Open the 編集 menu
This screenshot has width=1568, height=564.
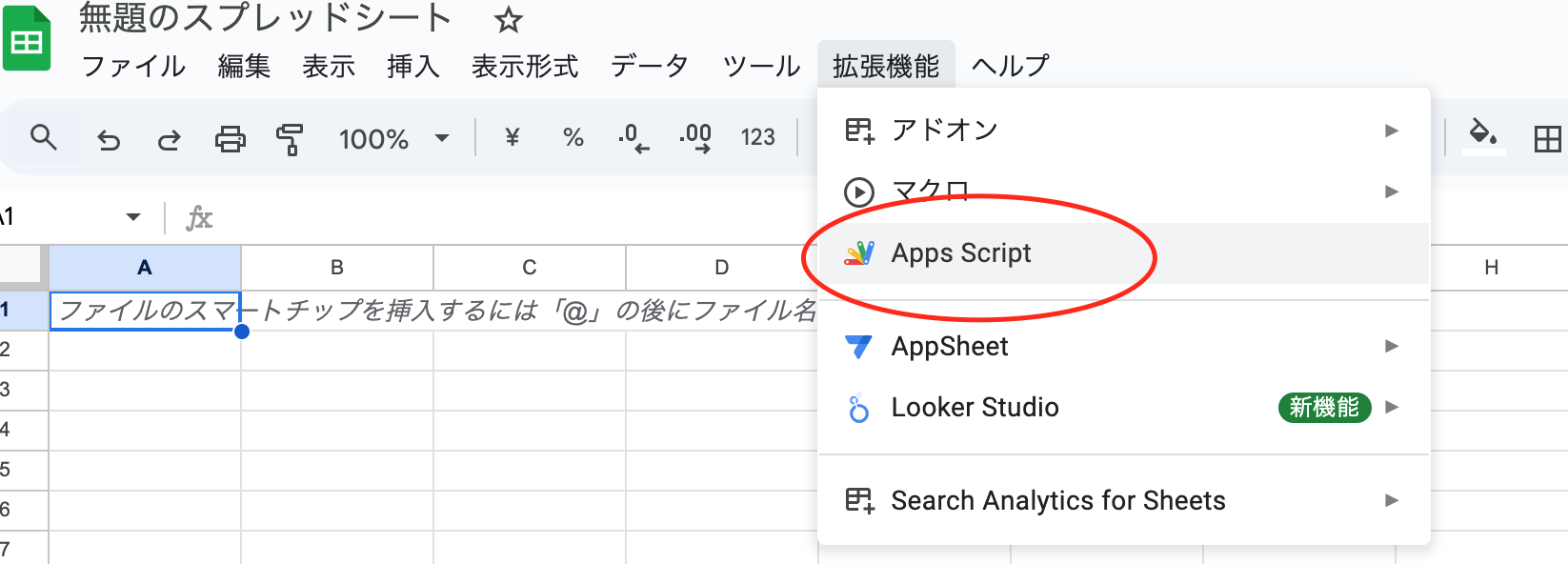[x=244, y=66]
